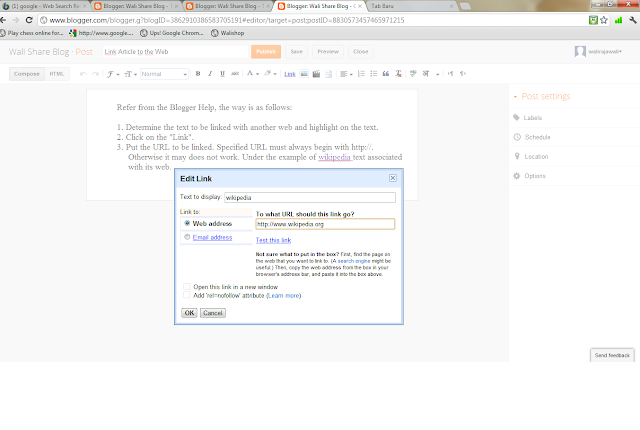640x430 pixels.
Task: Click the Undo arrow in the editor toolbar
Action: tap(83, 74)
